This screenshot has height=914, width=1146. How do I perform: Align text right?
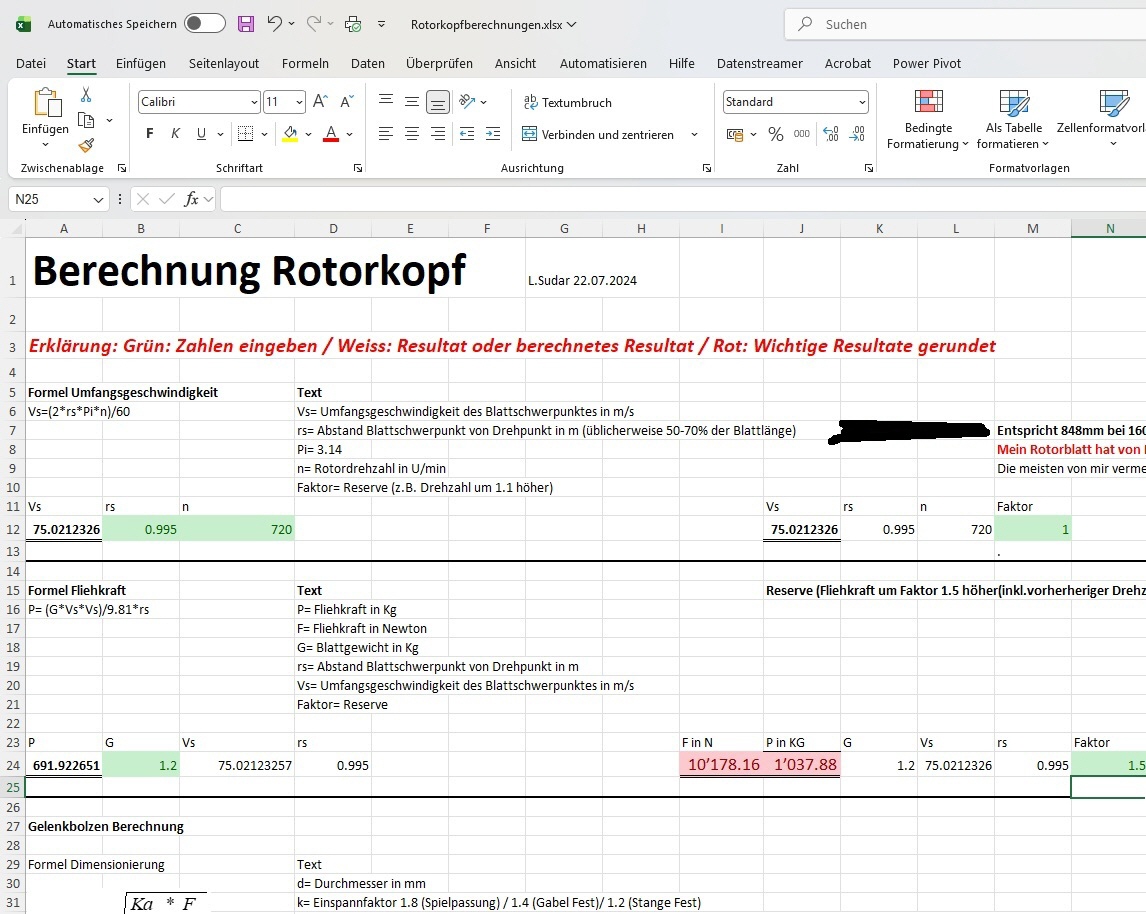438,134
